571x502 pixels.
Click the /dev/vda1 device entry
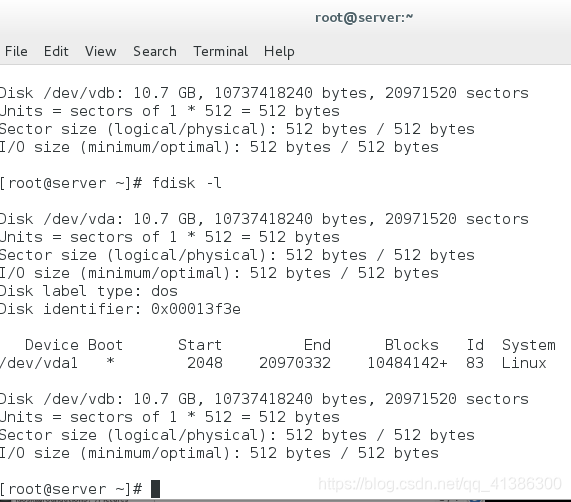[39, 363]
